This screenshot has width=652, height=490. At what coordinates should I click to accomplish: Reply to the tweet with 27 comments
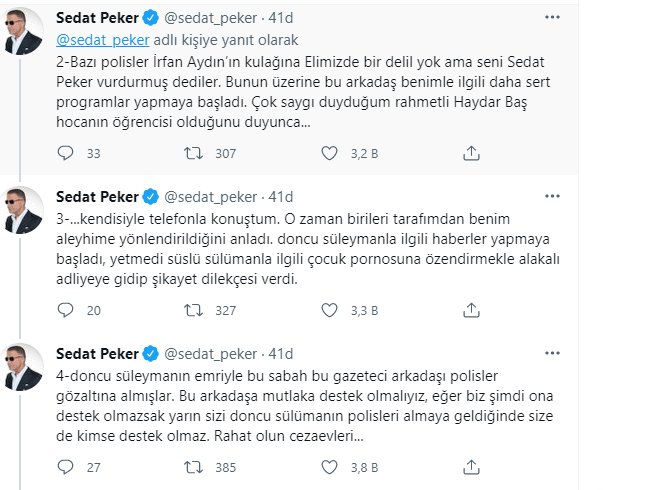tap(65, 467)
